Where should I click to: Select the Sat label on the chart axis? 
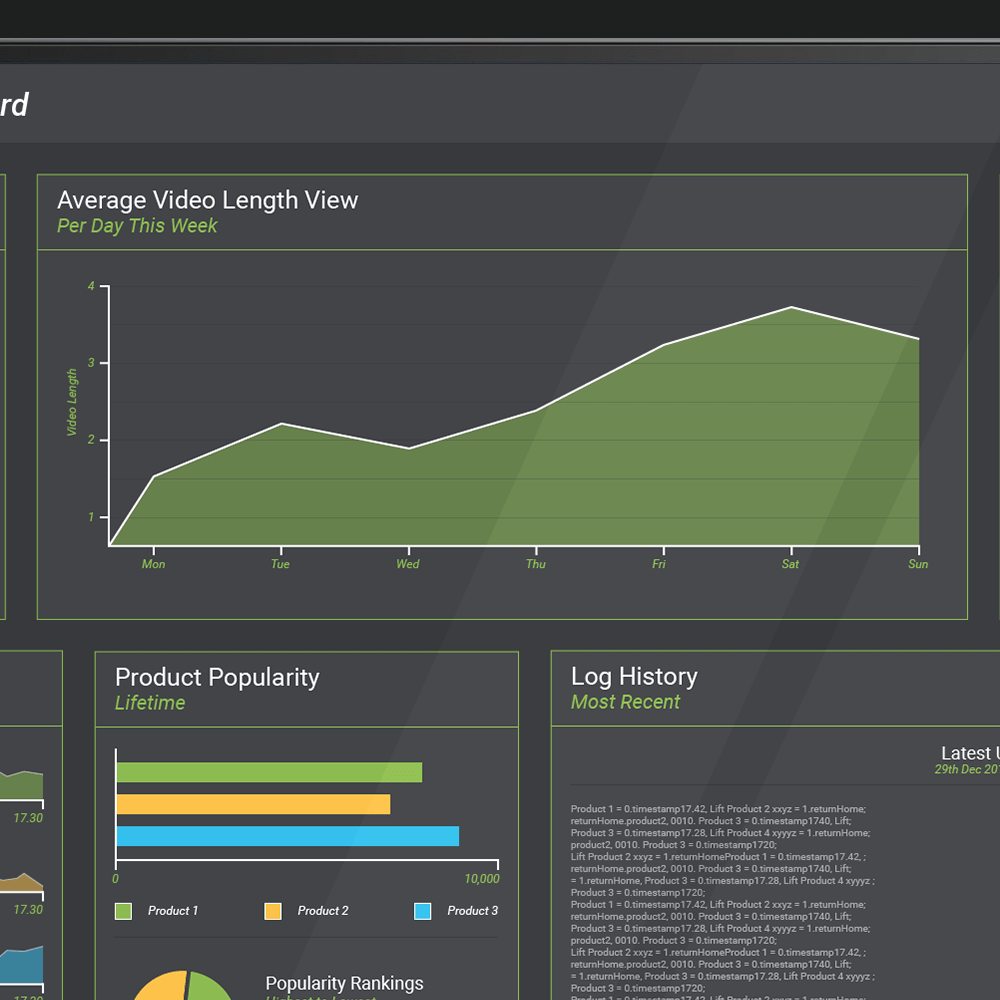coord(790,564)
